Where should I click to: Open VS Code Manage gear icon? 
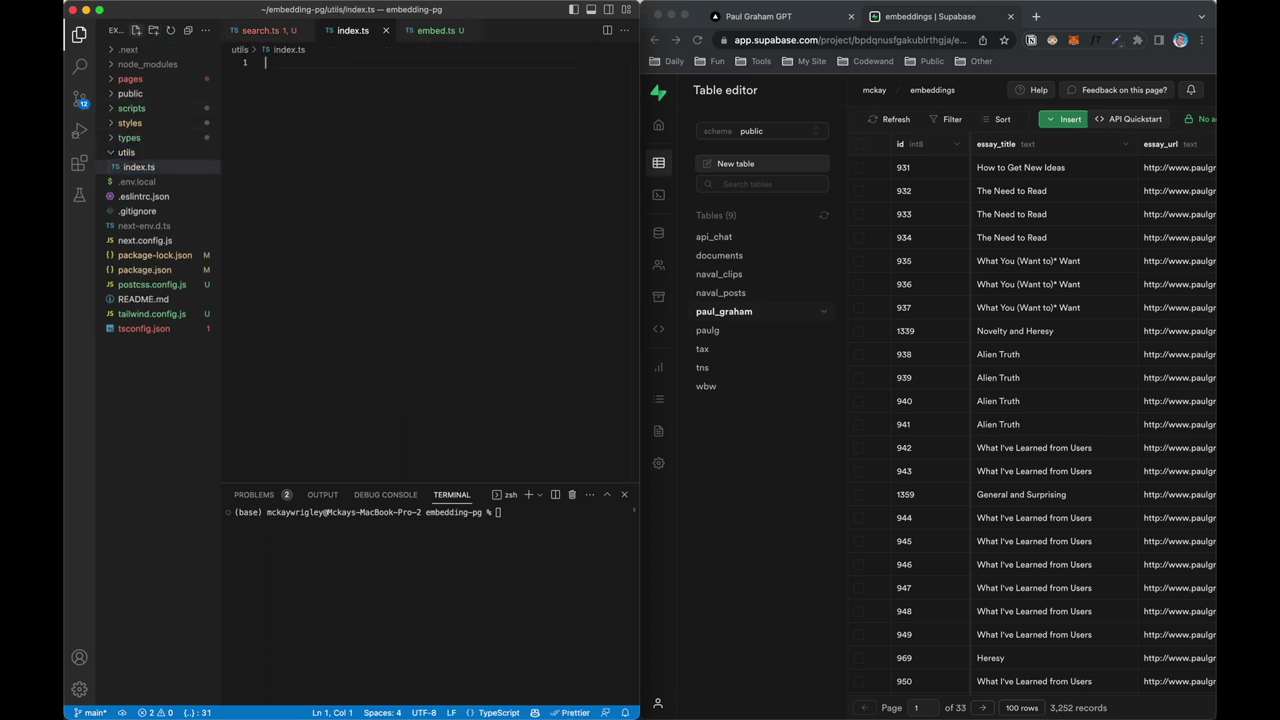[79, 689]
